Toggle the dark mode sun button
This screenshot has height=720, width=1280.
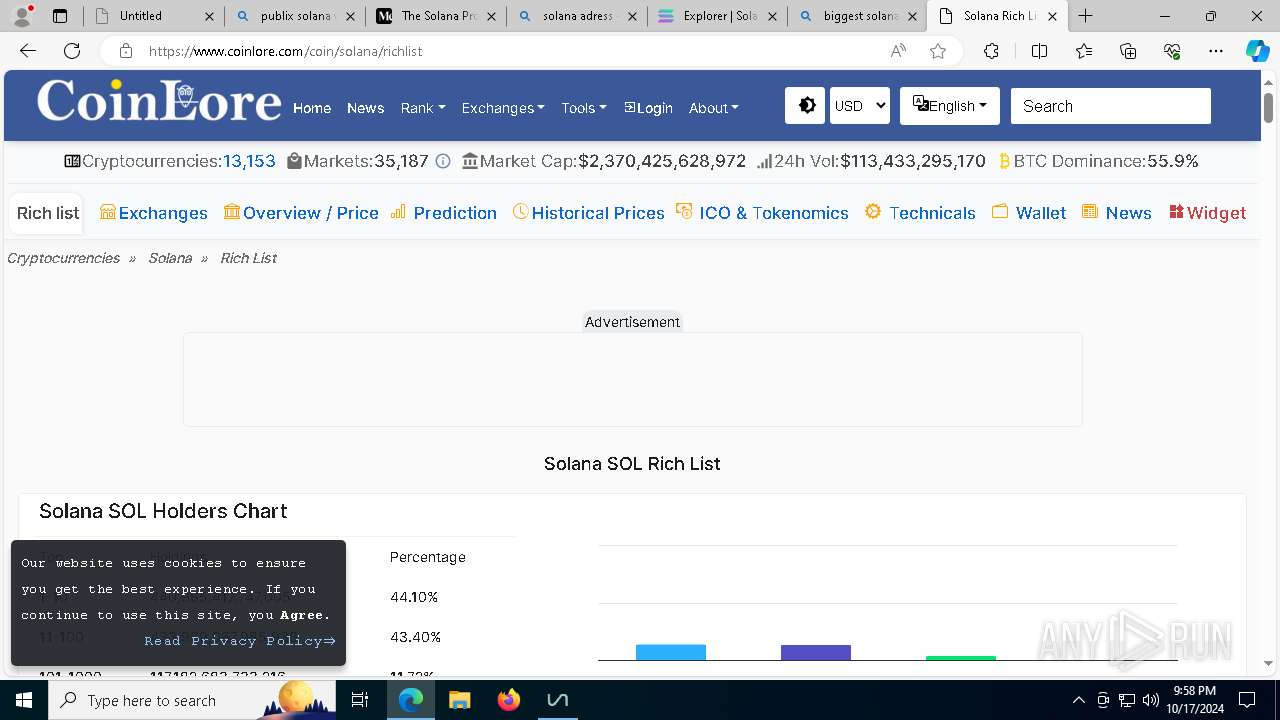click(x=806, y=106)
